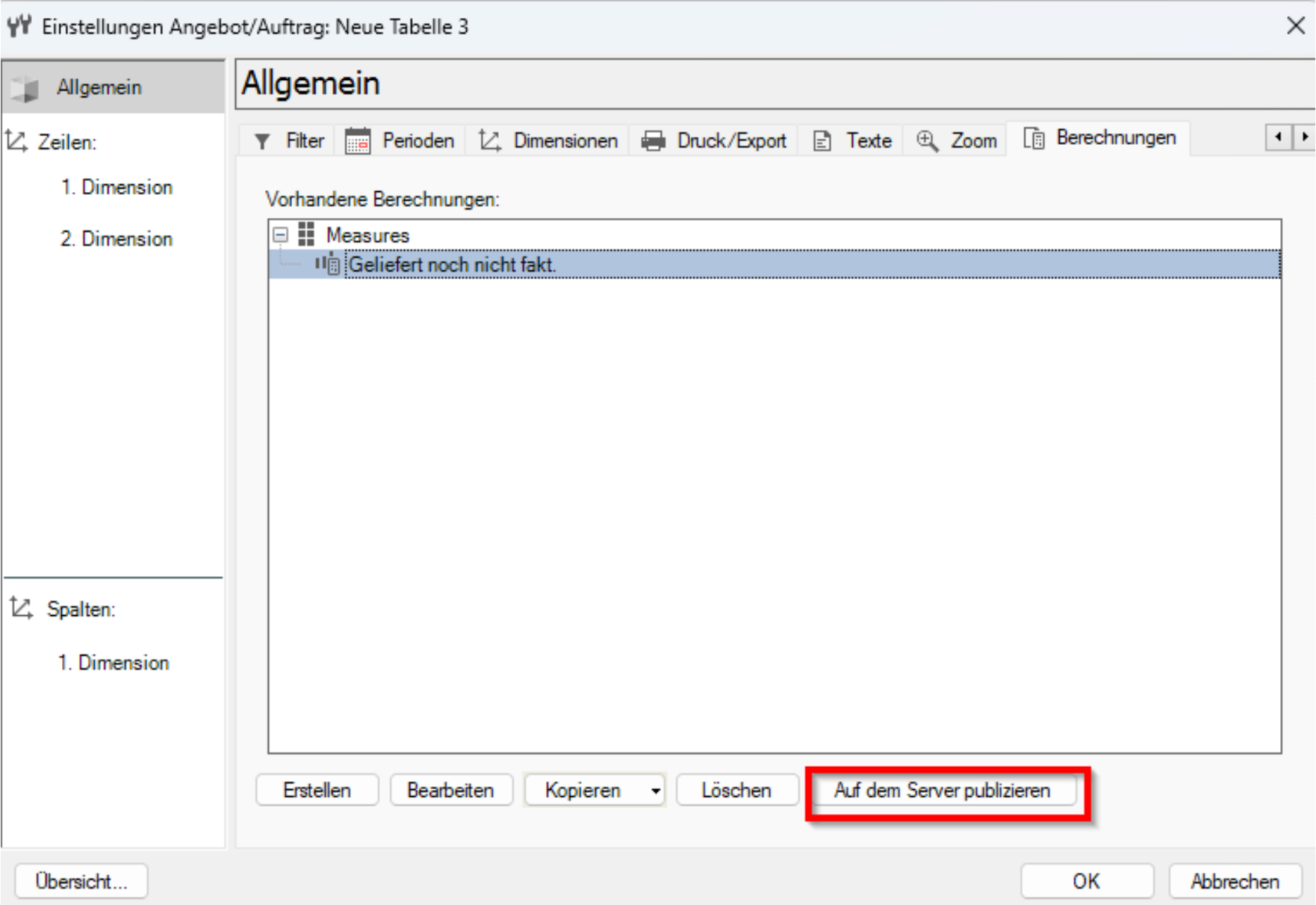Select the Berechnungen tab
Viewport: 1316px width, 905px height.
[x=1099, y=138]
